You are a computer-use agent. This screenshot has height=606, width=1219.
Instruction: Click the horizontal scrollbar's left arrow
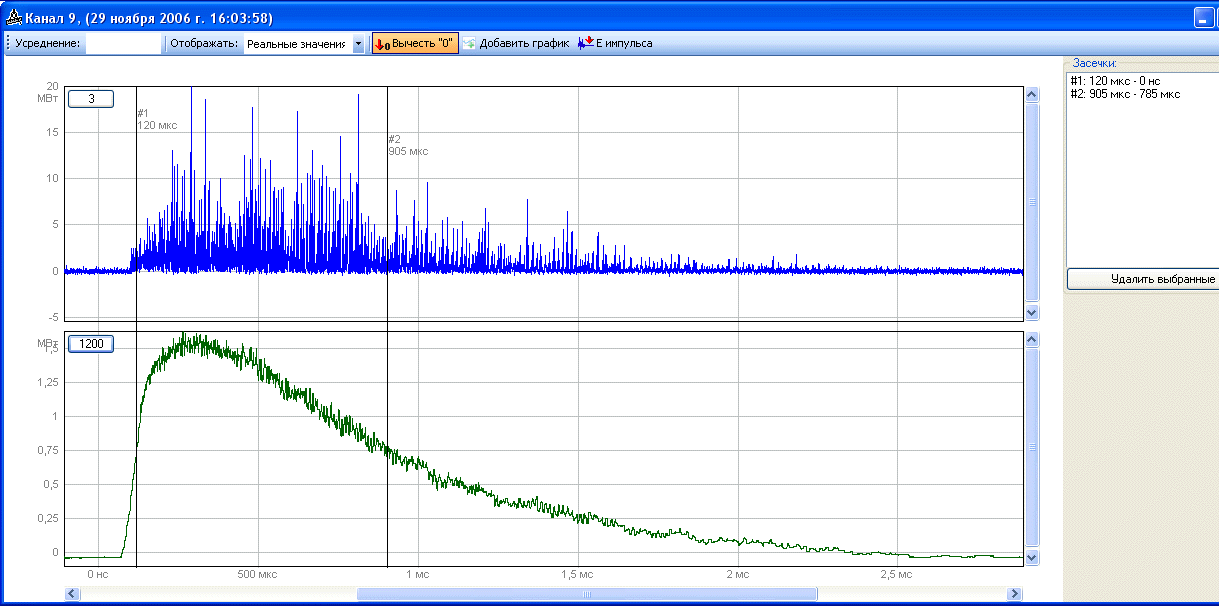pos(72,594)
